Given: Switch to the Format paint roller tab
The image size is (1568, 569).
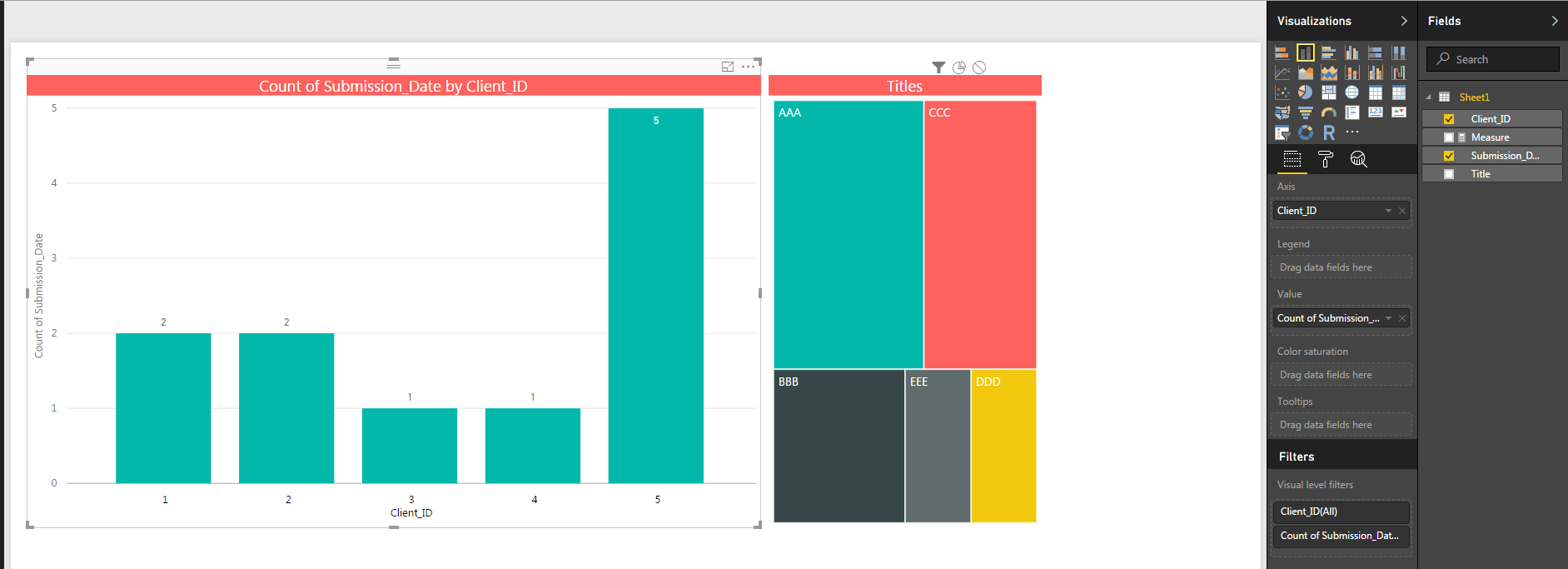Looking at the screenshot, I should (x=1326, y=159).
